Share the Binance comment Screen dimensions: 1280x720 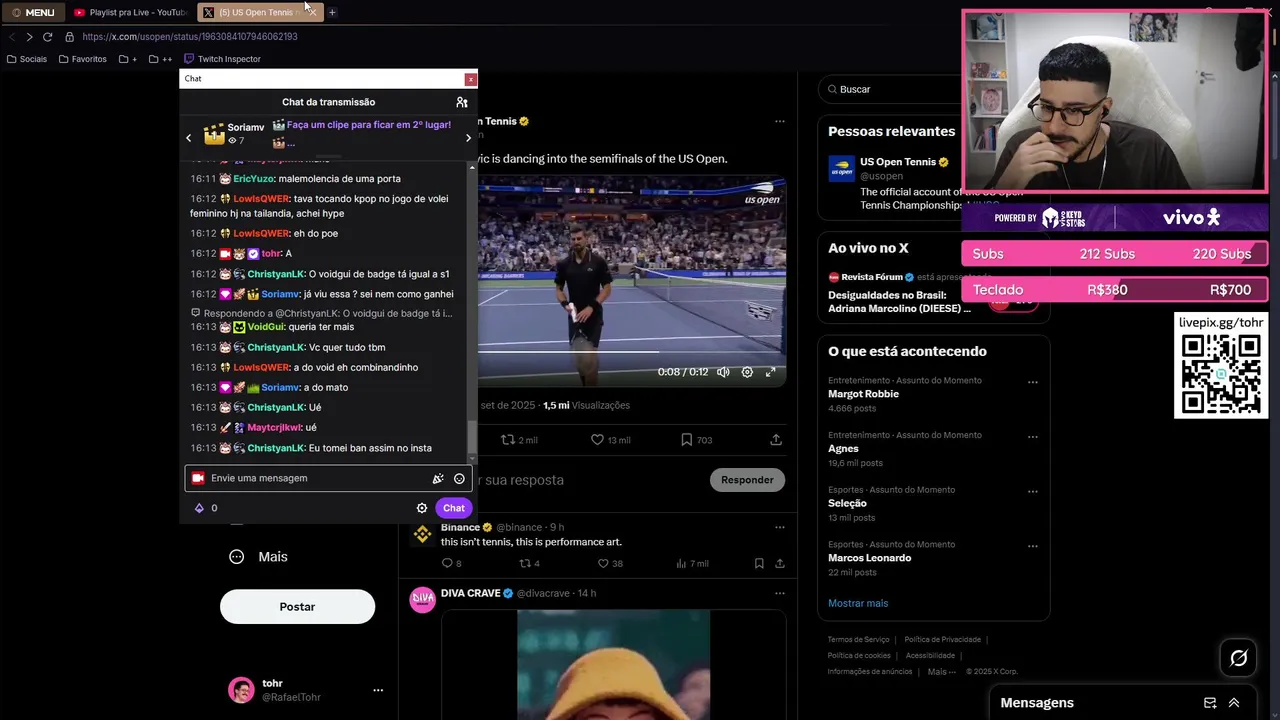pos(780,563)
